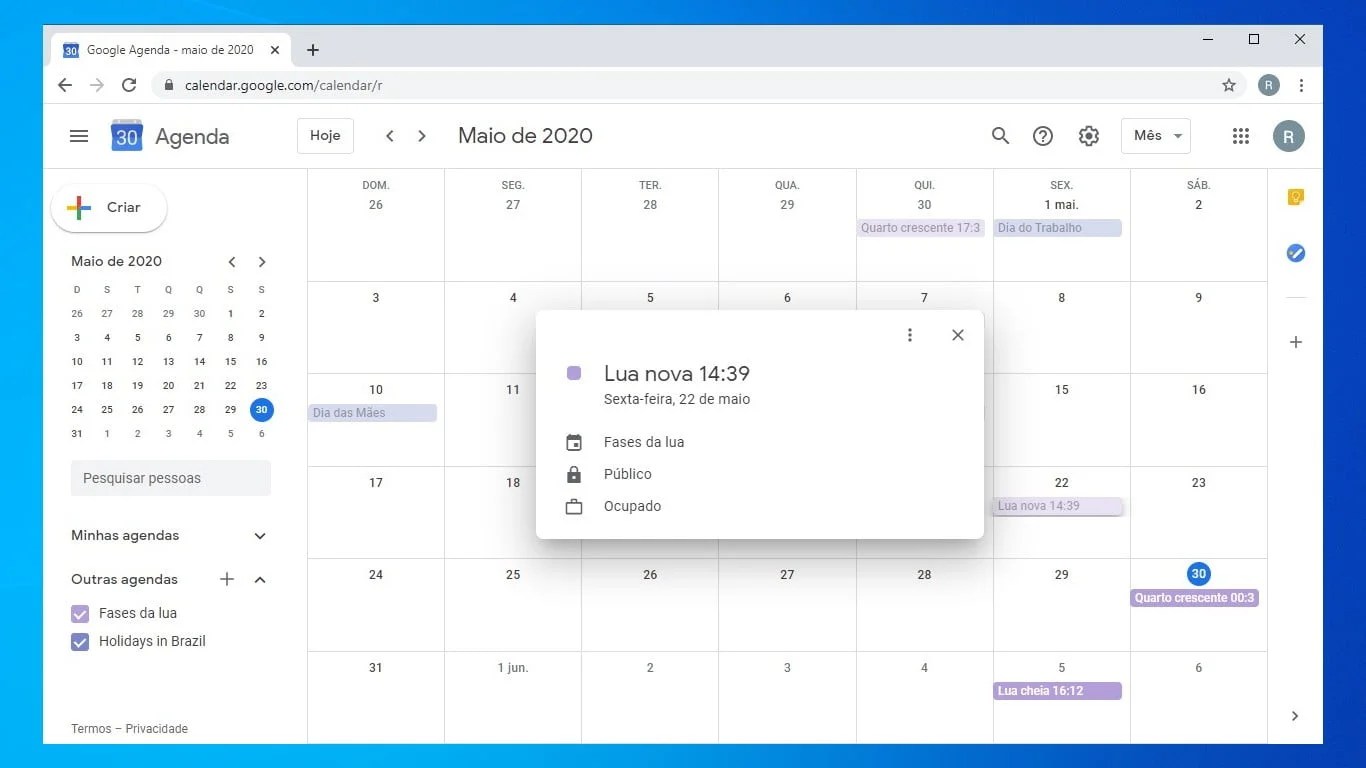
Task: Add another calendar with the plus icon
Action: tap(227, 579)
